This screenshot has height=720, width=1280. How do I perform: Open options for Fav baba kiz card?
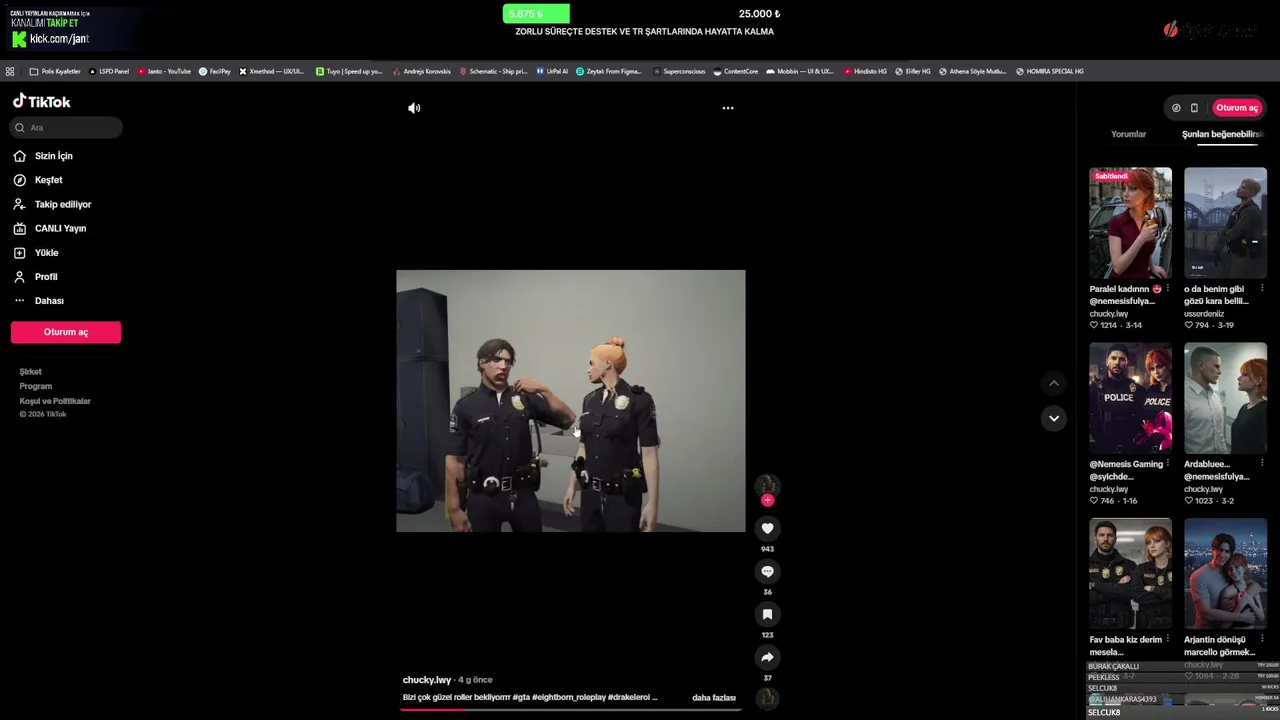point(1167,640)
